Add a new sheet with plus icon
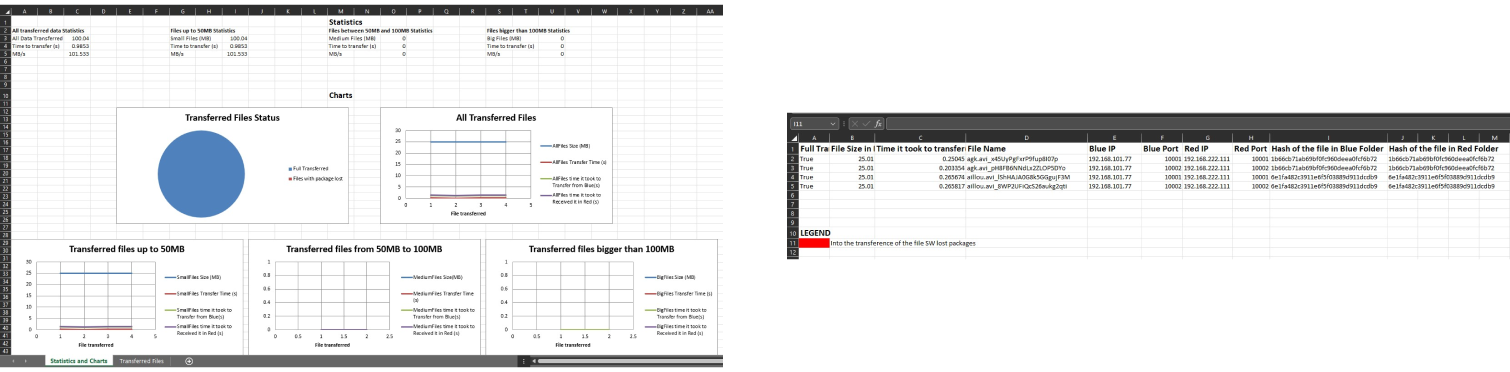This screenshot has height=372, width=1510. (x=189, y=361)
